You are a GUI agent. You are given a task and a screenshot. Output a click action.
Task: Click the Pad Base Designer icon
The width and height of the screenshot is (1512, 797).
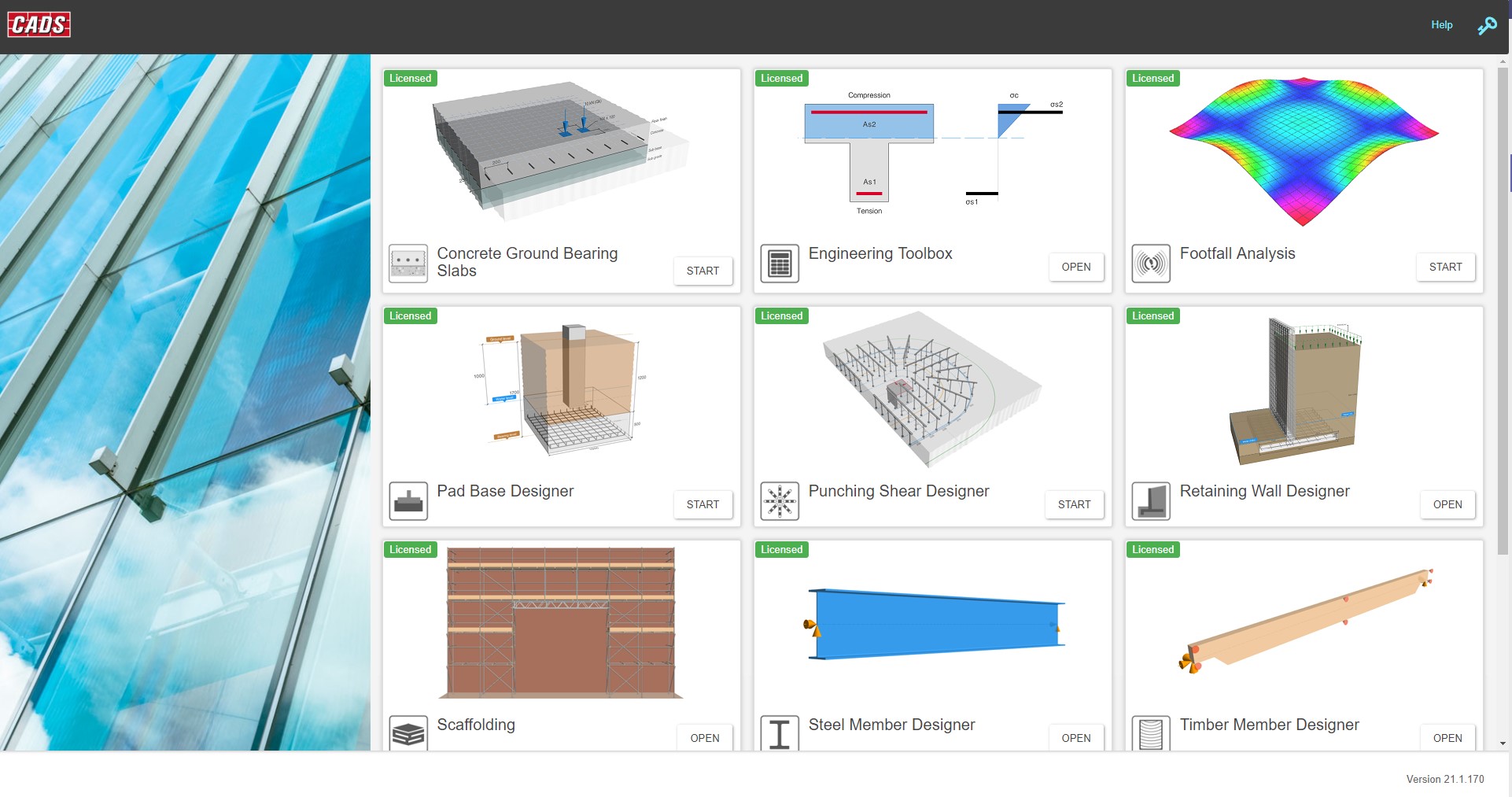click(408, 500)
